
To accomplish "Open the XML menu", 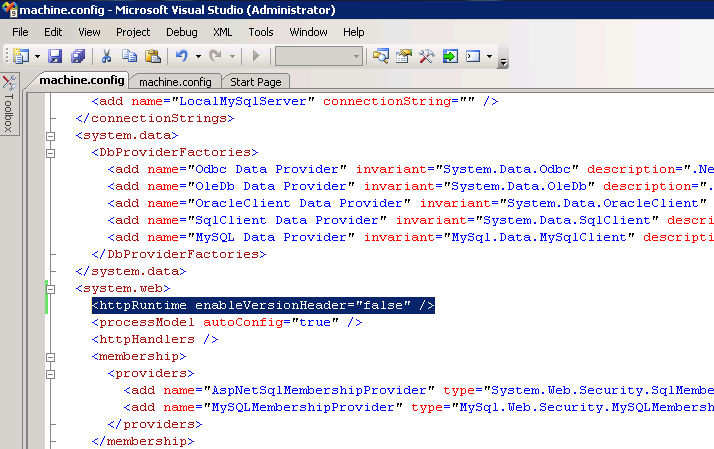I will pos(223,32).
